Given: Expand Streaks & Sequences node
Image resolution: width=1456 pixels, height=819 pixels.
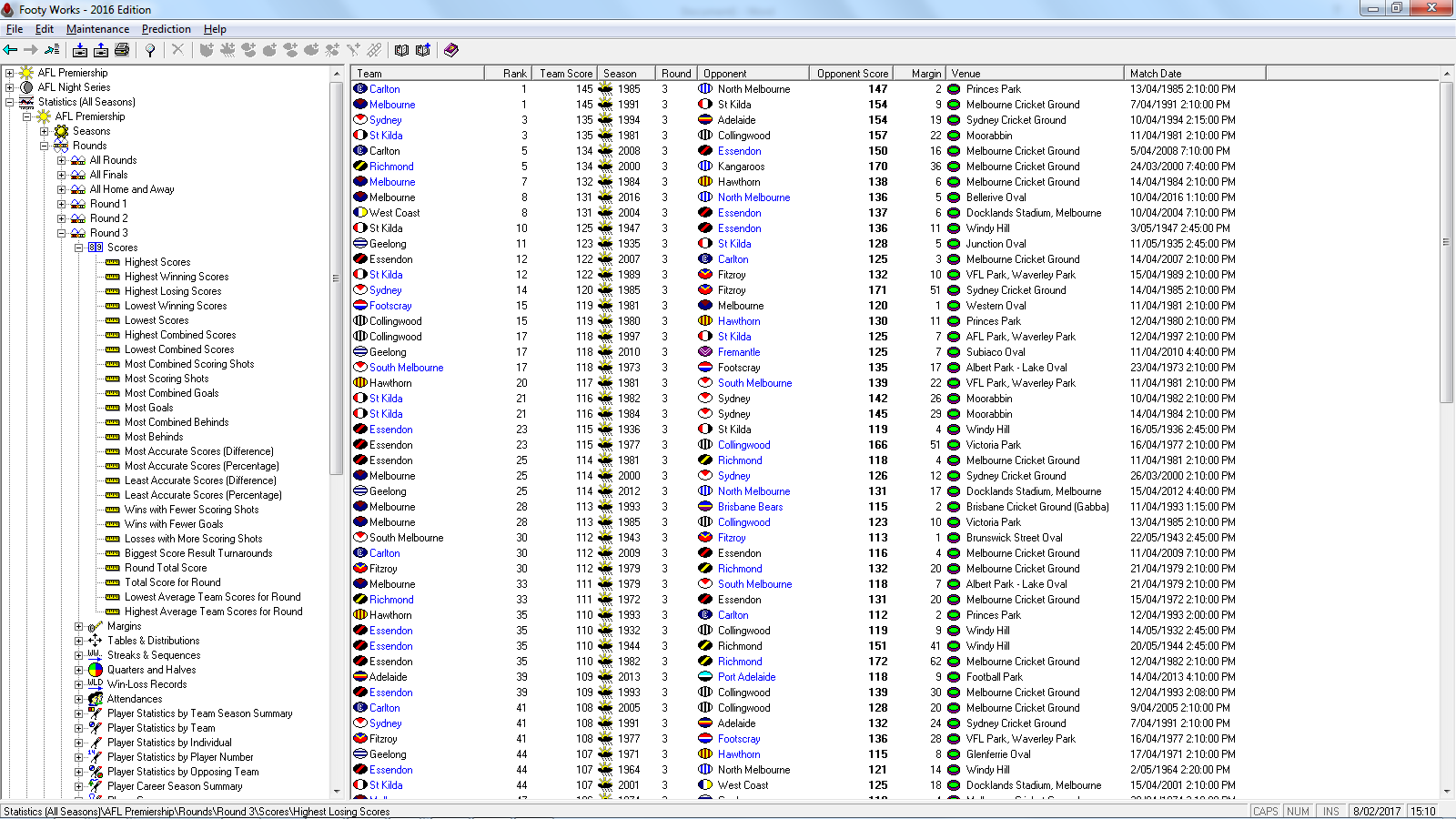Looking at the screenshot, I should [78, 655].
